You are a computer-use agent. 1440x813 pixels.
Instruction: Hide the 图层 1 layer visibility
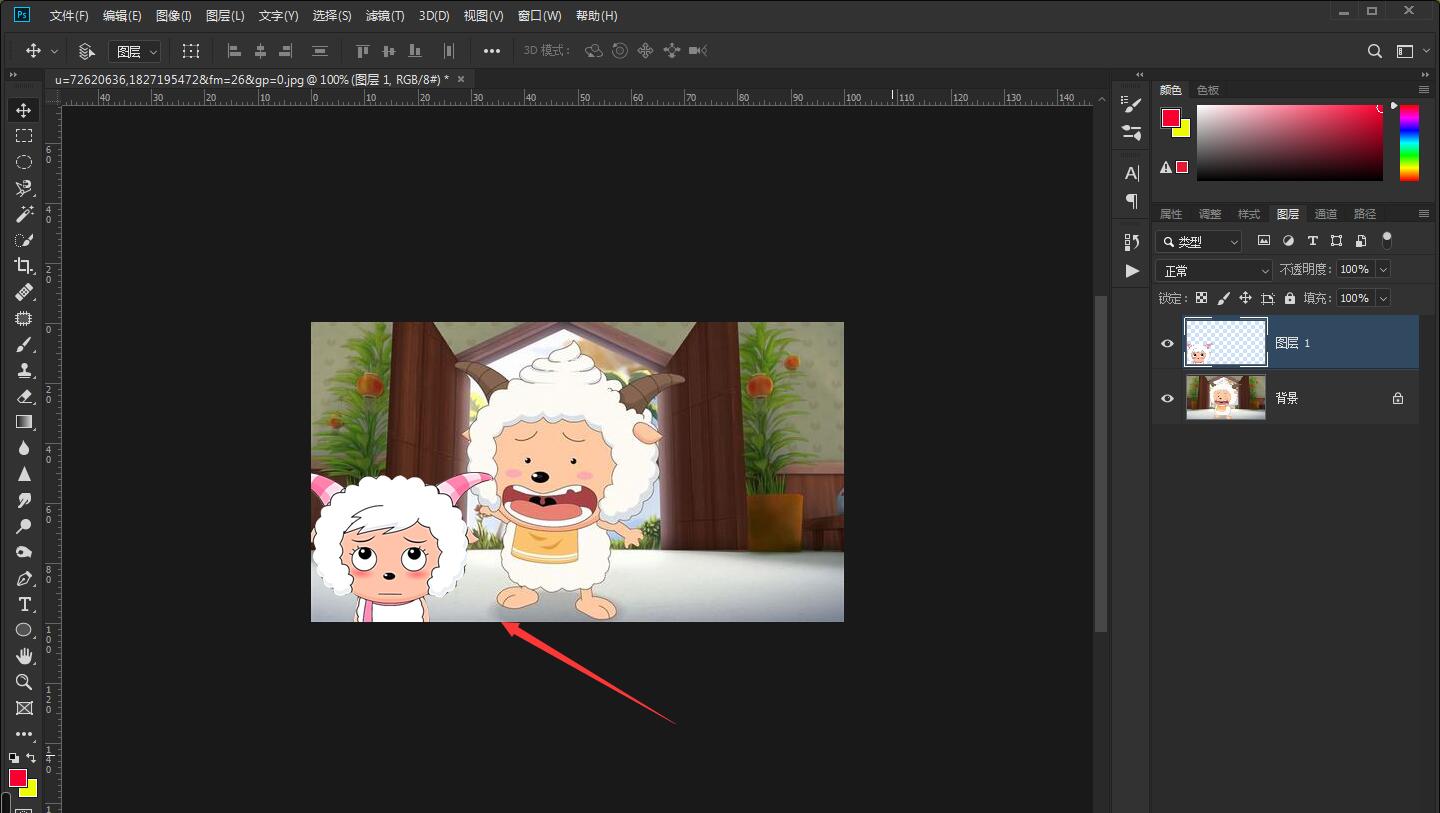point(1167,343)
